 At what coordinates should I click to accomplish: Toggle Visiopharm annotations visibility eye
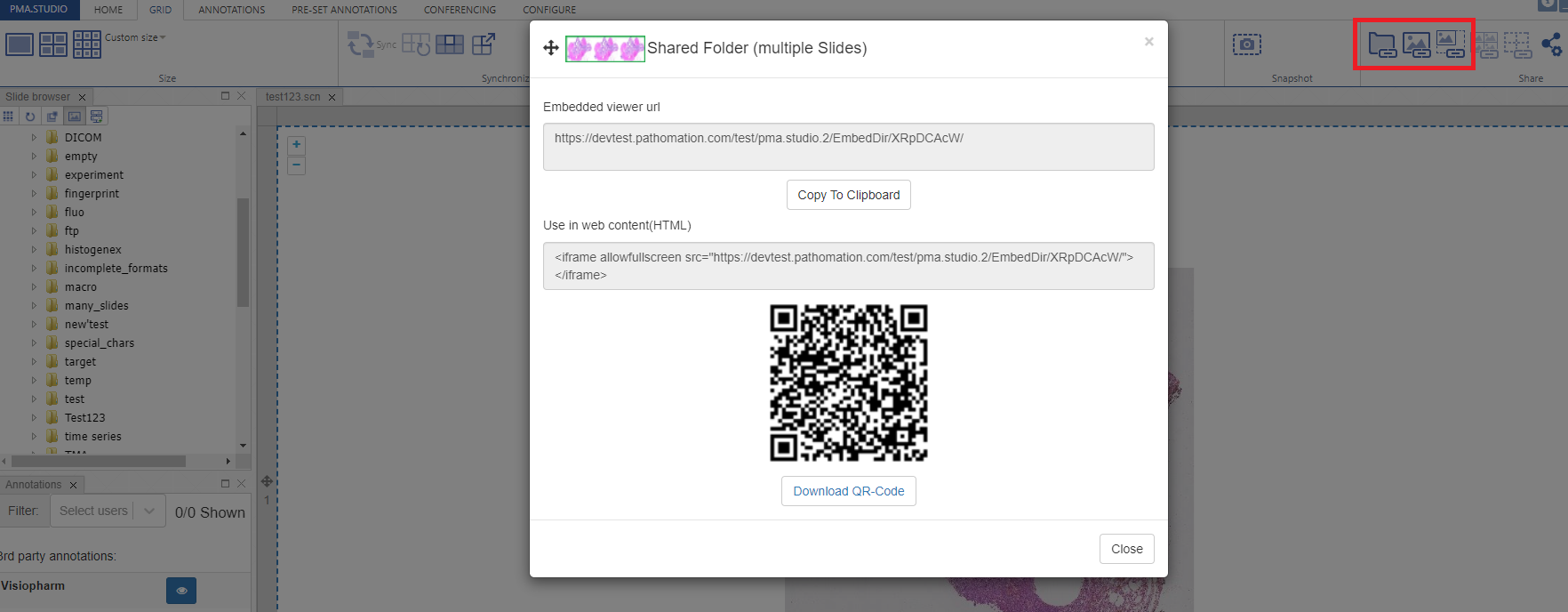point(181,591)
